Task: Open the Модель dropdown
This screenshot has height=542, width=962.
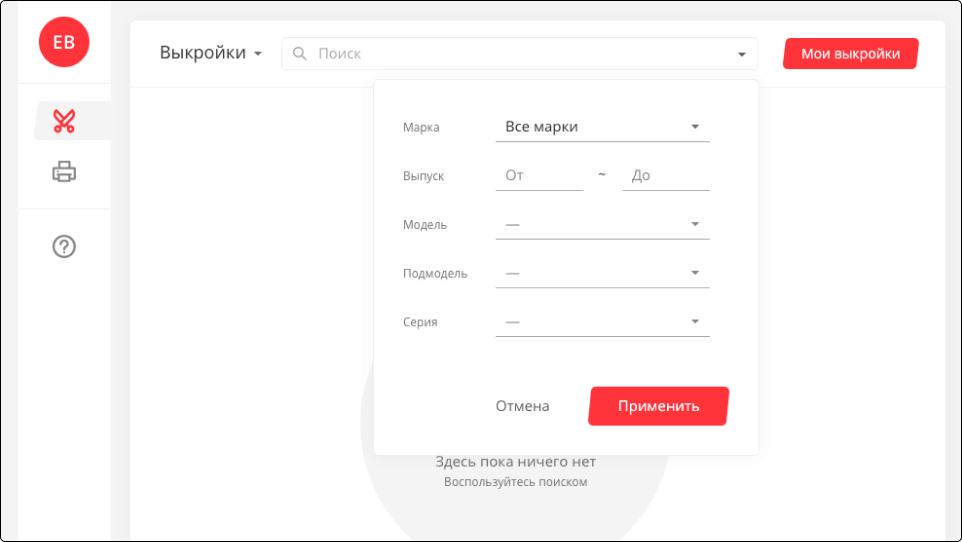Action: pyautogui.click(x=602, y=224)
